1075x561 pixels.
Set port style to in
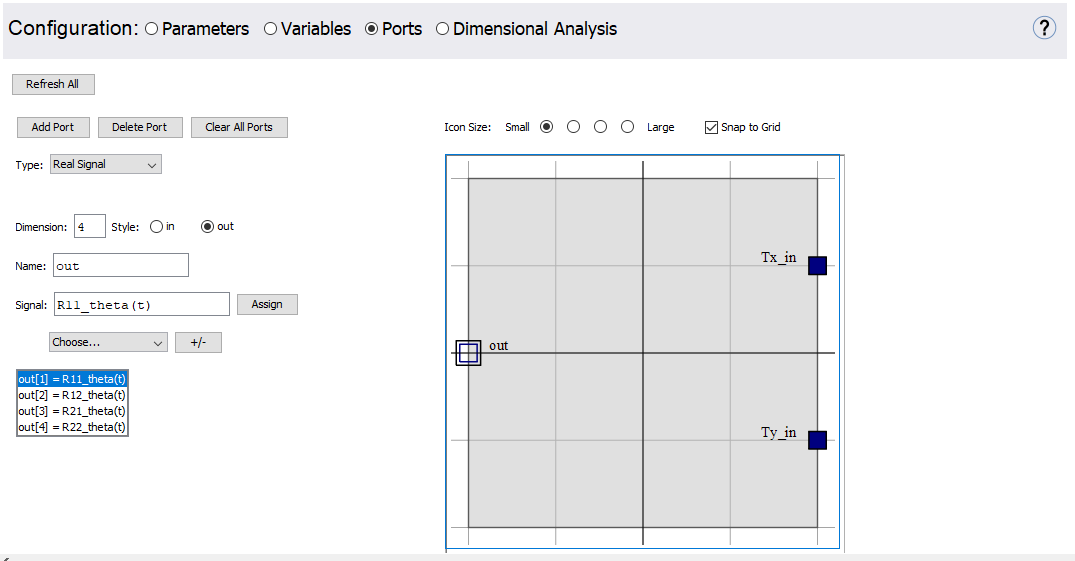(x=156, y=227)
